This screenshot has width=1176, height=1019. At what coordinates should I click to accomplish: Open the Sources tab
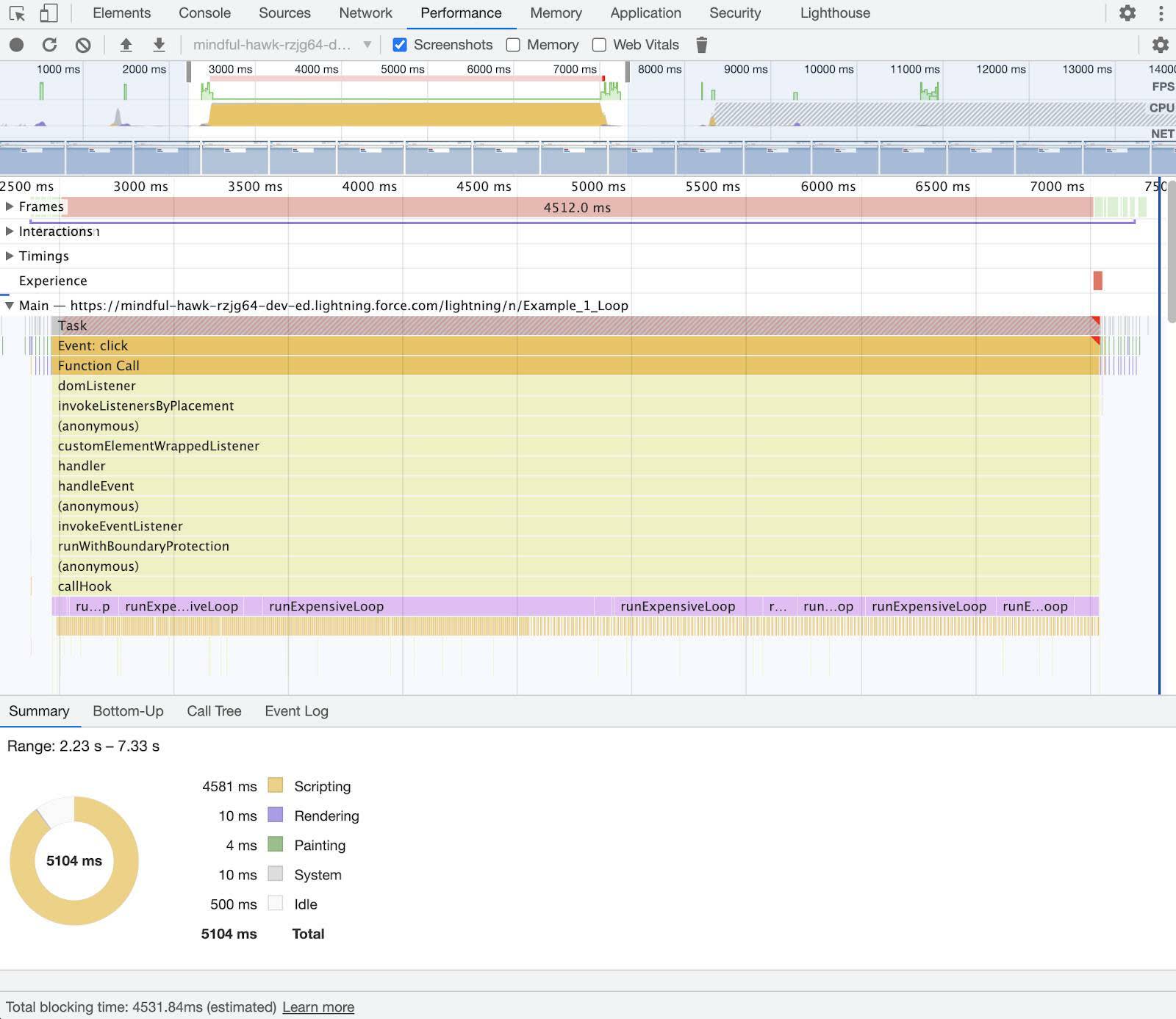point(284,13)
